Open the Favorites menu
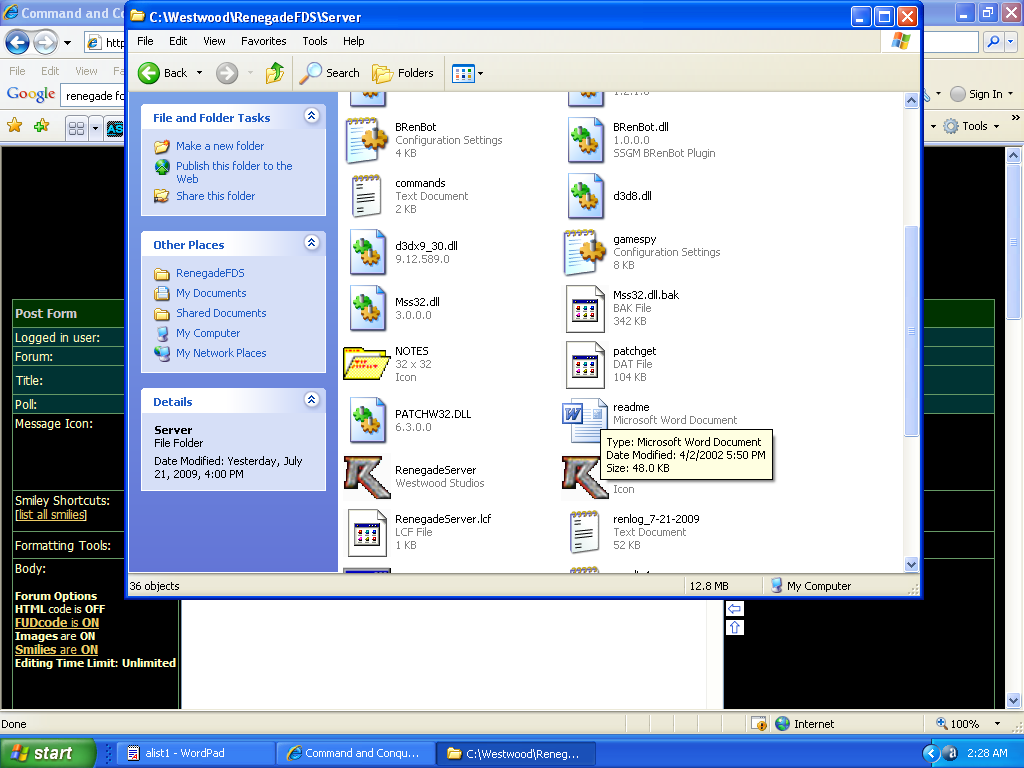 tap(263, 41)
